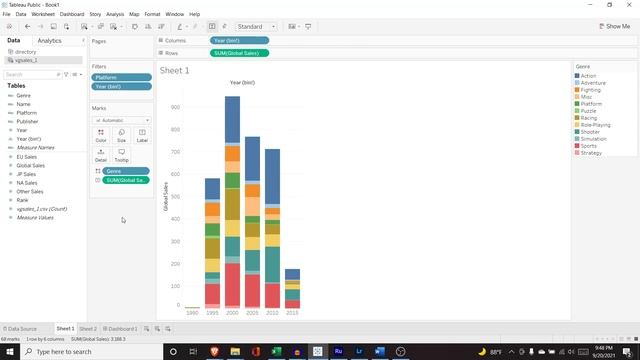Click the Highlight pen toolbar icon
Screen dimensions: 640x360
pos(180,27)
